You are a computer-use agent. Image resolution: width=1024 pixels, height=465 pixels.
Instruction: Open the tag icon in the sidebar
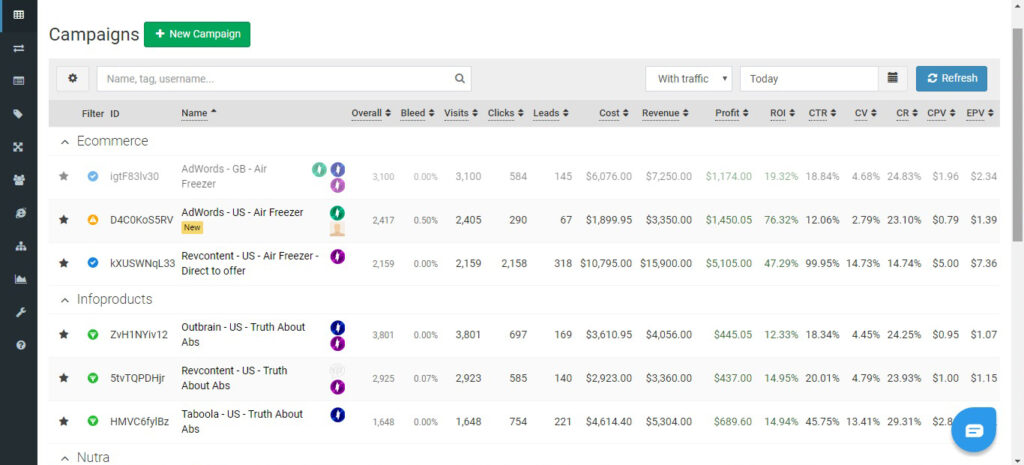18,114
